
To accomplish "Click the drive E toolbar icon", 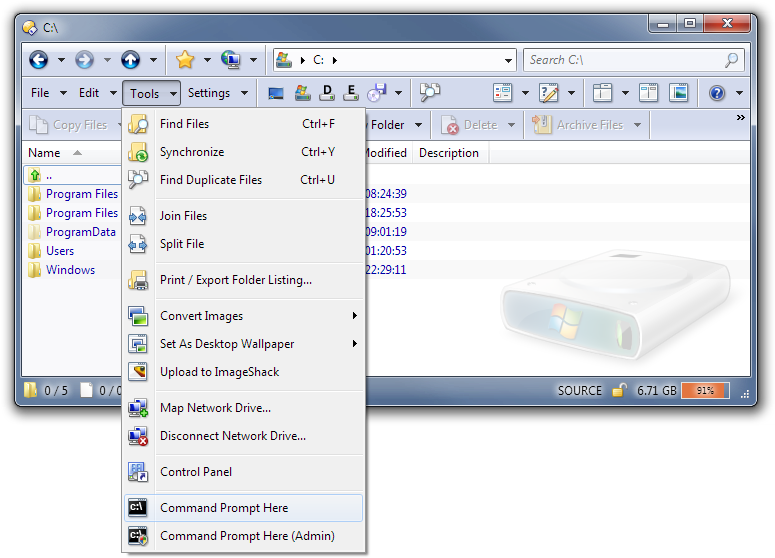I will (x=351, y=93).
